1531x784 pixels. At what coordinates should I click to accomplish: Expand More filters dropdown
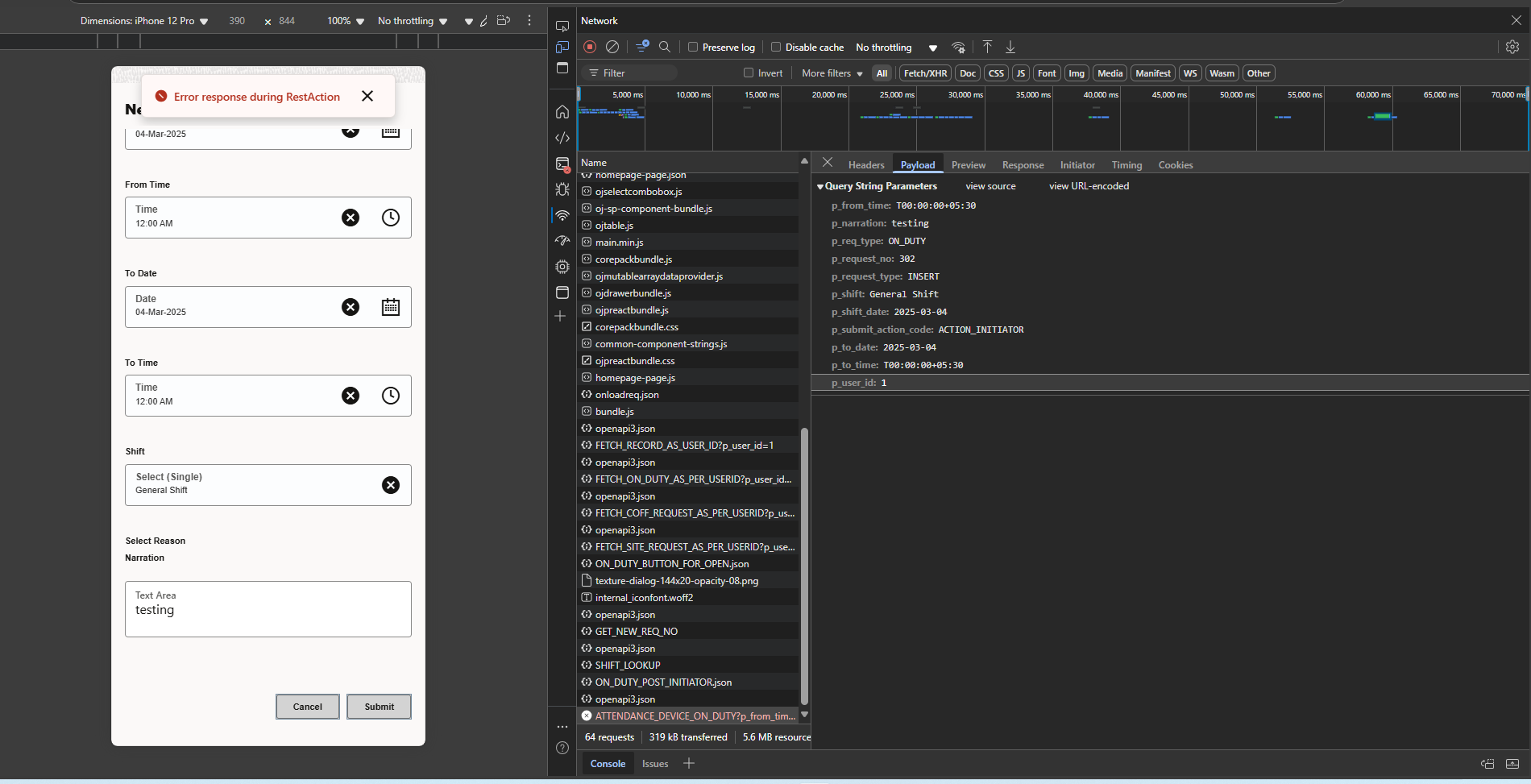tap(832, 73)
